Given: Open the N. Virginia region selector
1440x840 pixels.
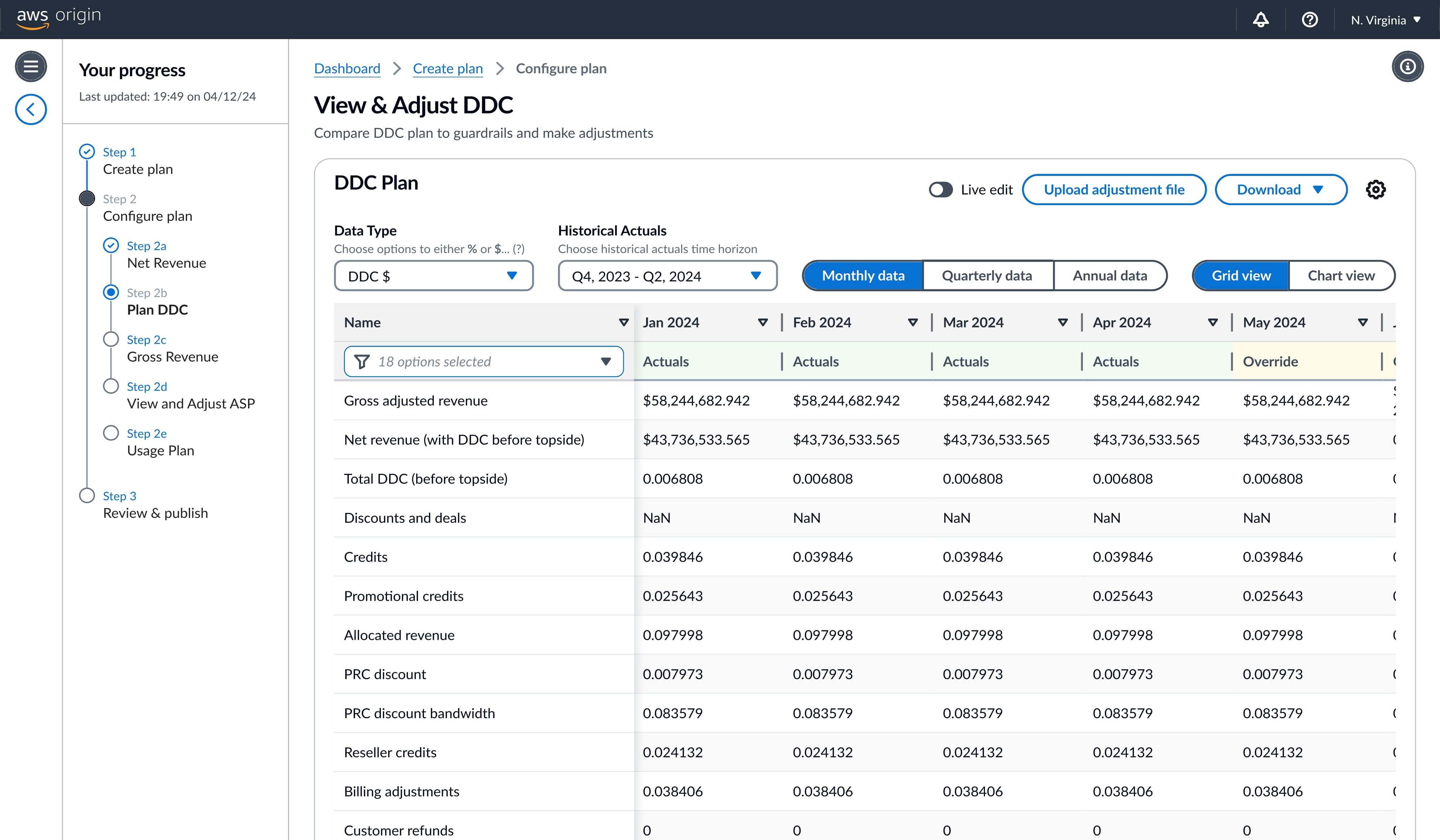Looking at the screenshot, I should click(x=1385, y=20).
